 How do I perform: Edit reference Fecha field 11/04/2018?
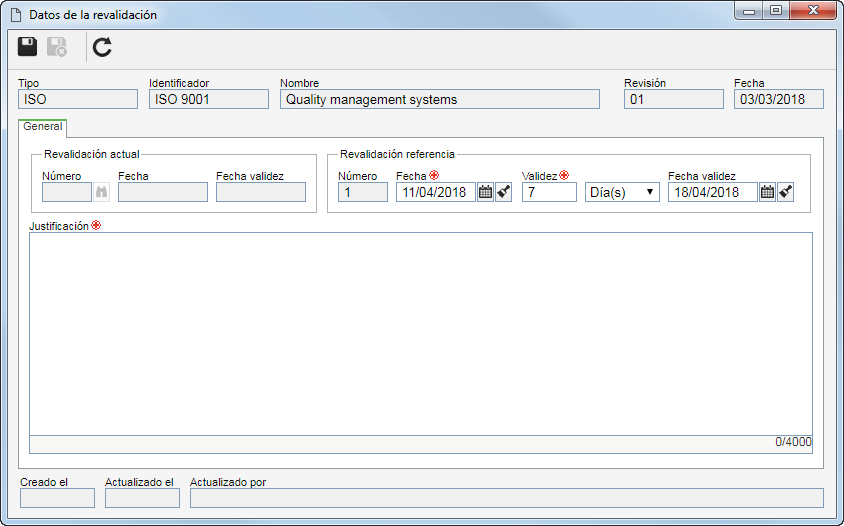coord(436,192)
